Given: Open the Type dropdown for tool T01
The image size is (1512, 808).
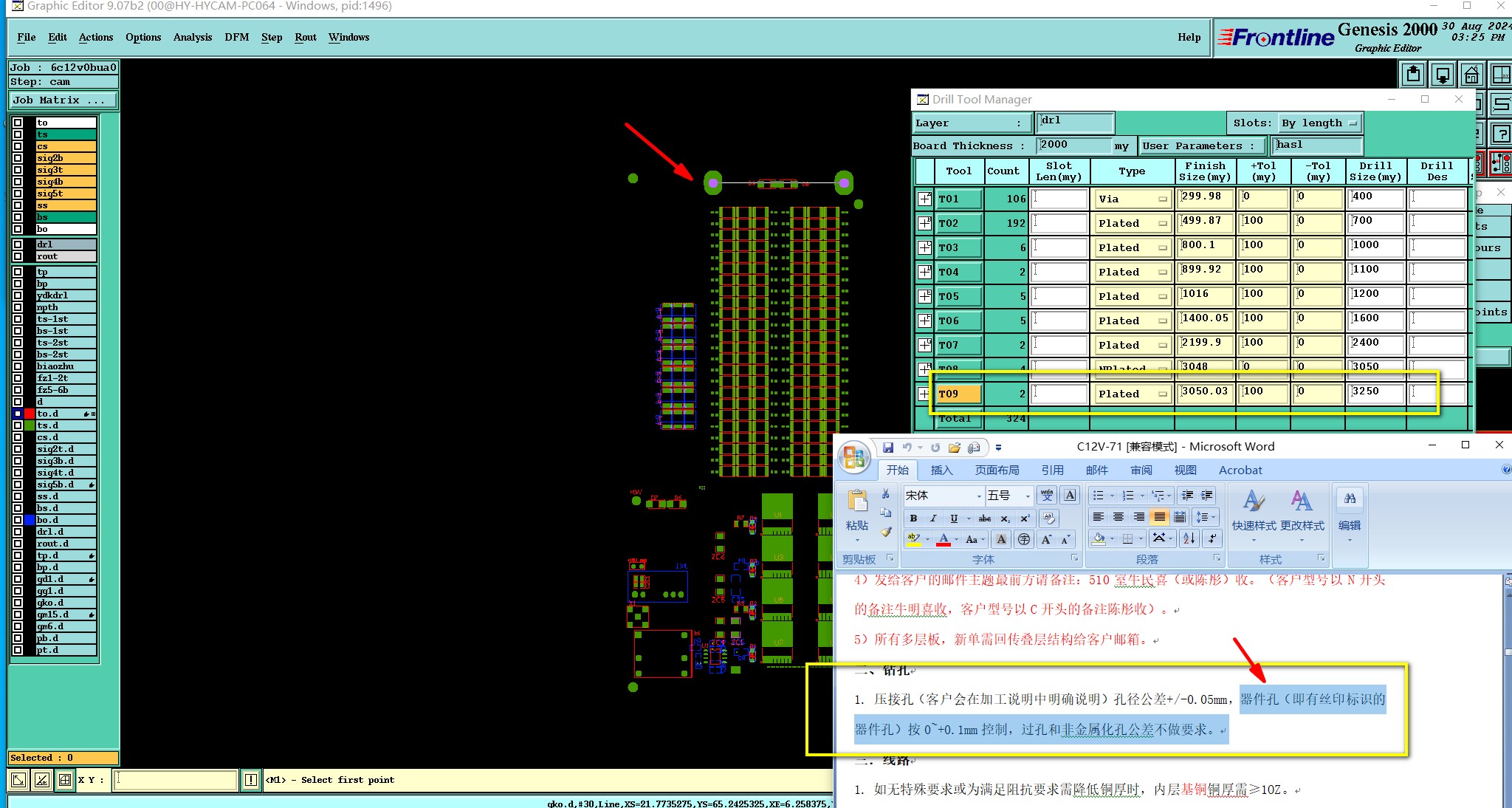Looking at the screenshot, I should (1133, 199).
